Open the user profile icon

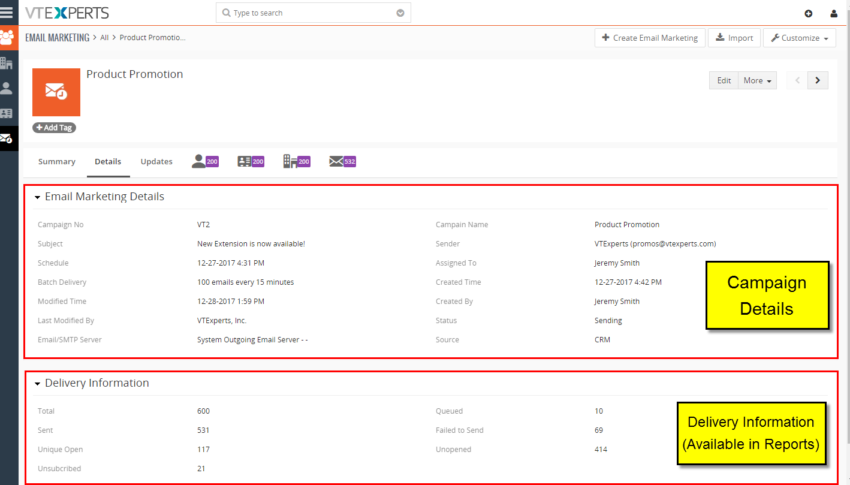point(834,14)
